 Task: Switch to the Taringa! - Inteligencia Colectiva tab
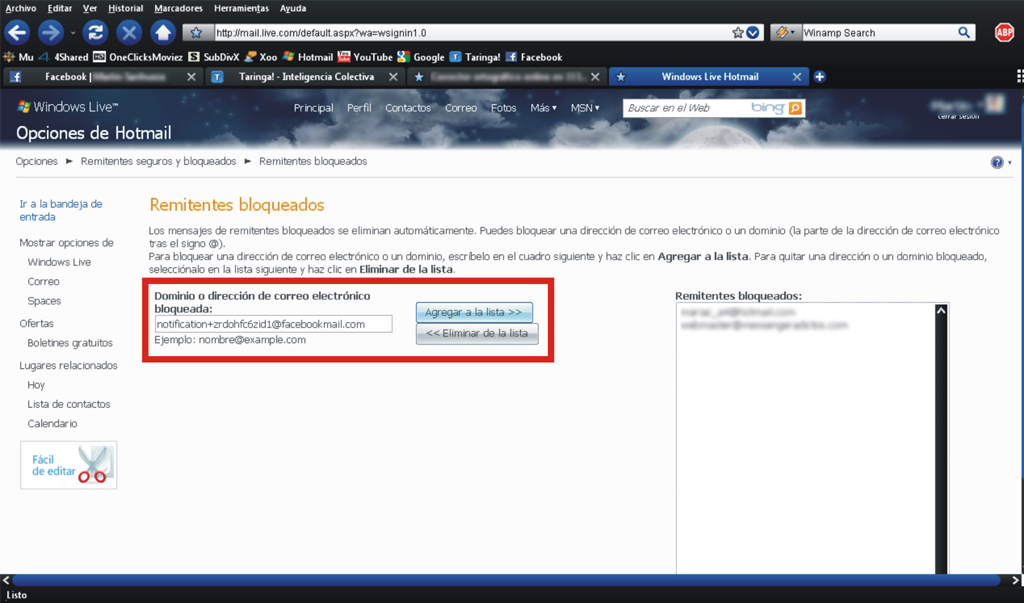click(304, 77)
